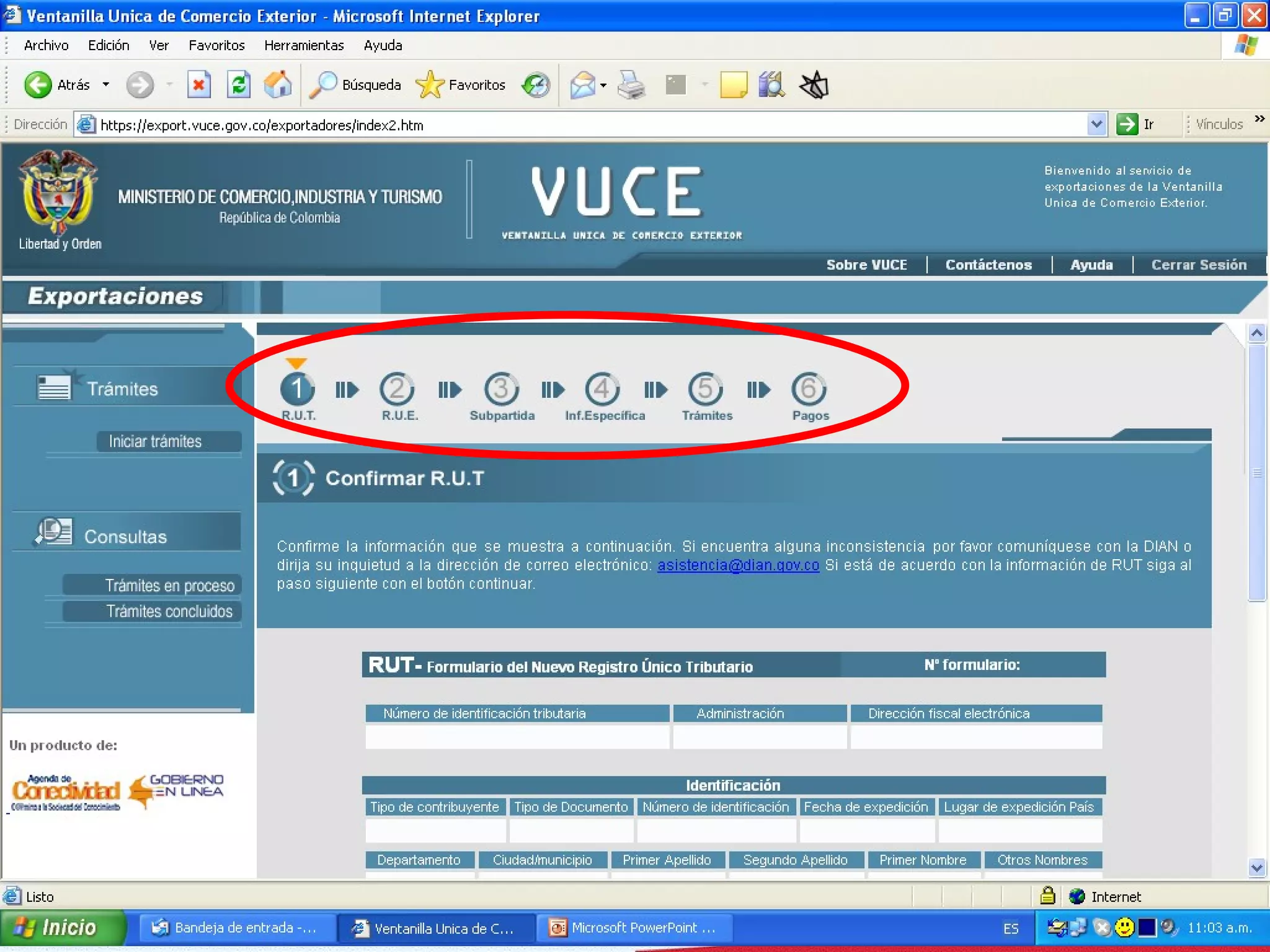The image size is (1270, 952).
Task: Click the page scrollbar down arrow
Action: 1256,868
